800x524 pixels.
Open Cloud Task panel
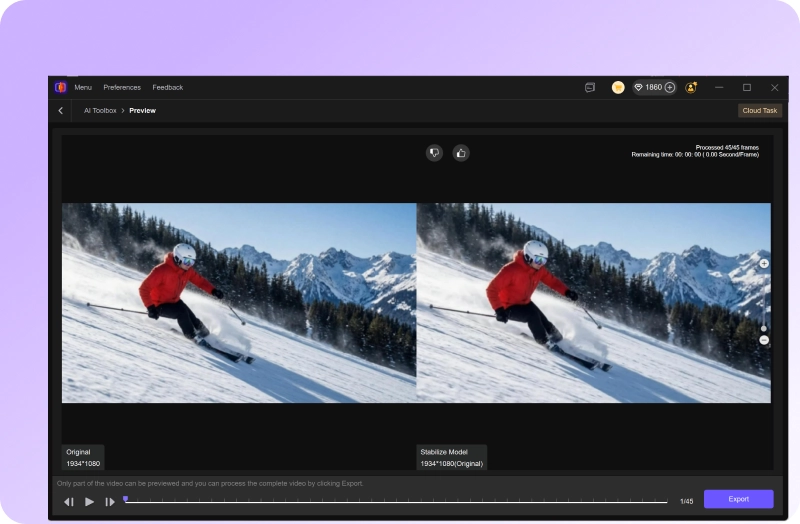click(760, 111)
